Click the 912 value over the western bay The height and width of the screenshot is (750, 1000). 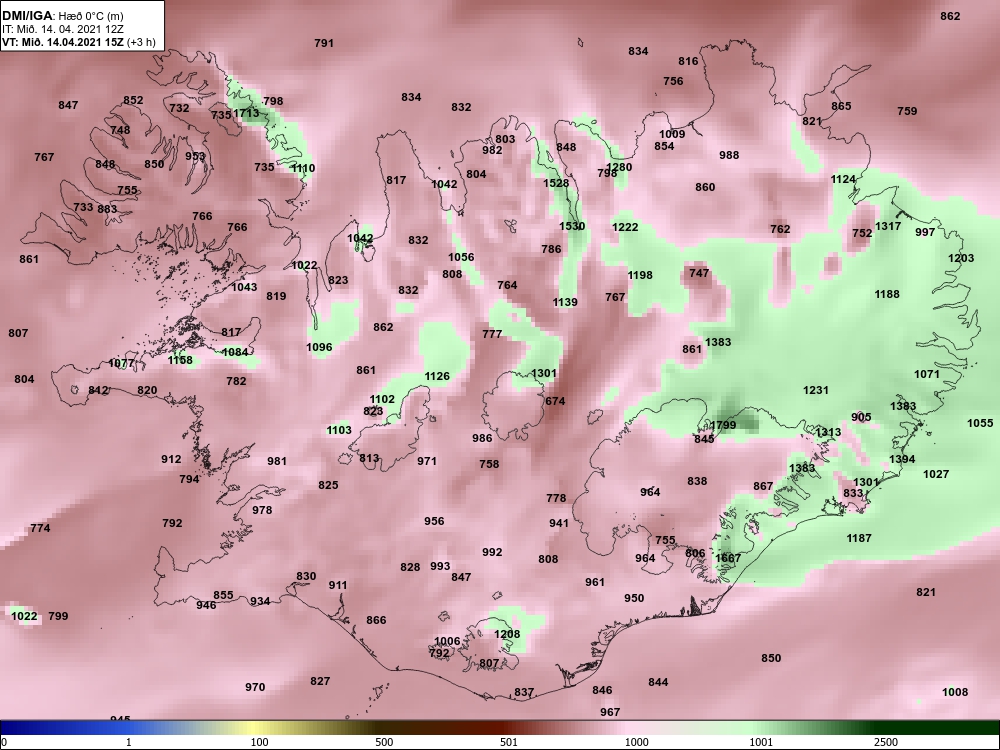point(171,459)
